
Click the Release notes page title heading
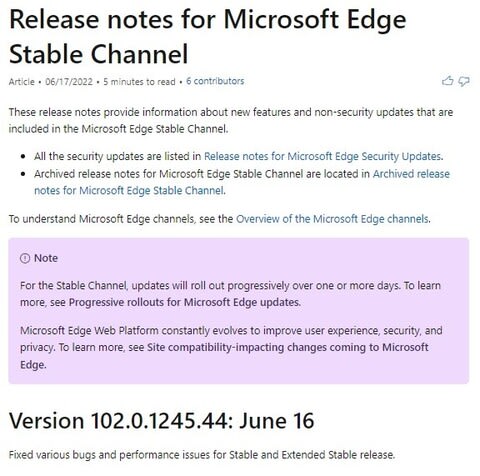pyautogui.click(x=208, y=36)
